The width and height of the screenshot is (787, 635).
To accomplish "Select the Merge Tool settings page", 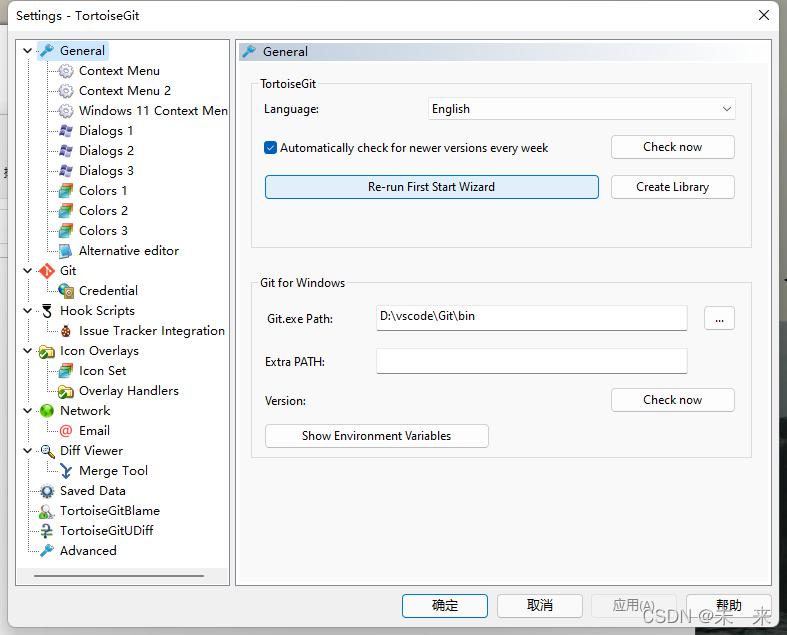I will (x=113, y=471).
